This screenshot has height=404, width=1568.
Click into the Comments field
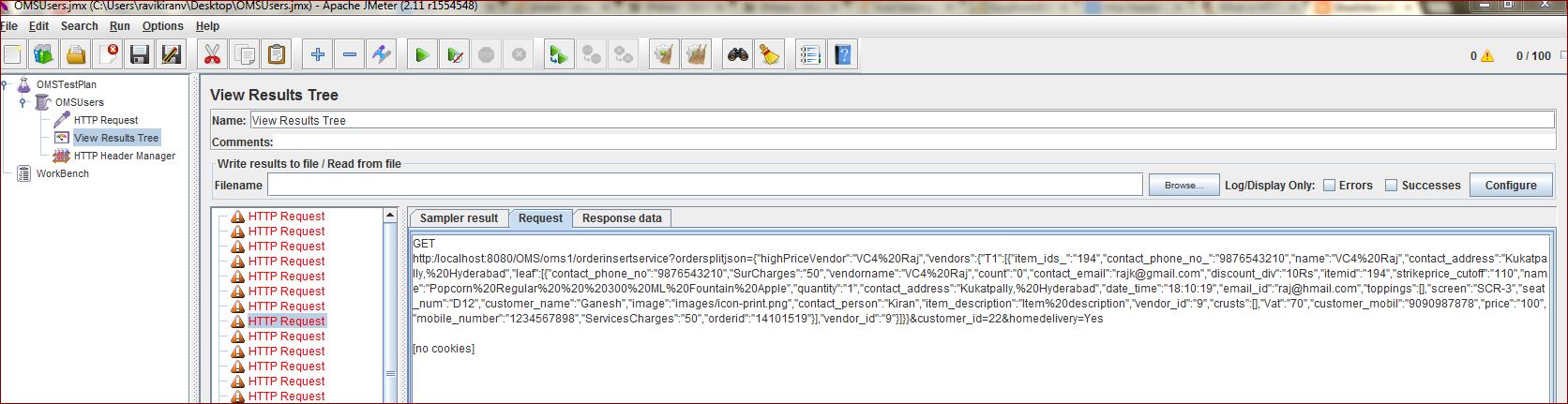point(914,142)
